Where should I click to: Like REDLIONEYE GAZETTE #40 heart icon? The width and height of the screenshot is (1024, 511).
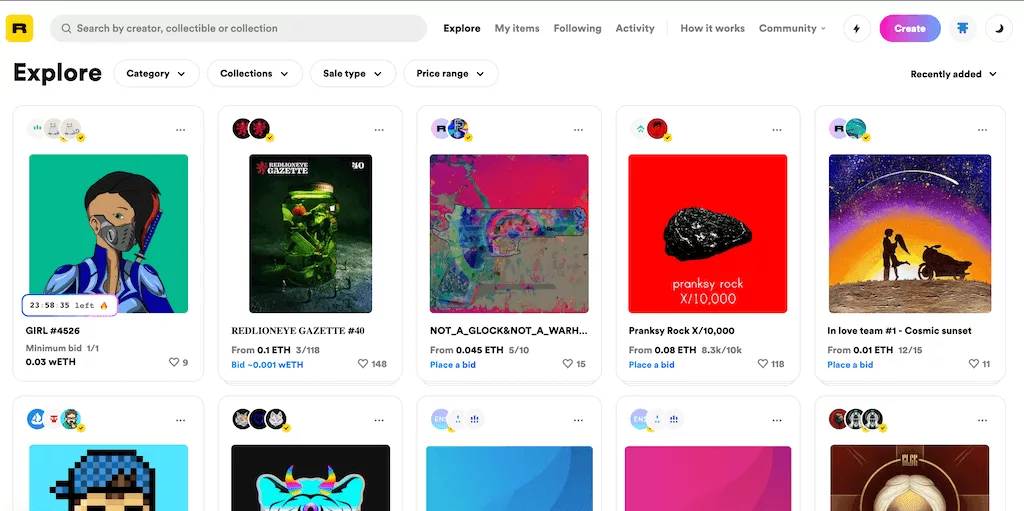coord(363,363)
